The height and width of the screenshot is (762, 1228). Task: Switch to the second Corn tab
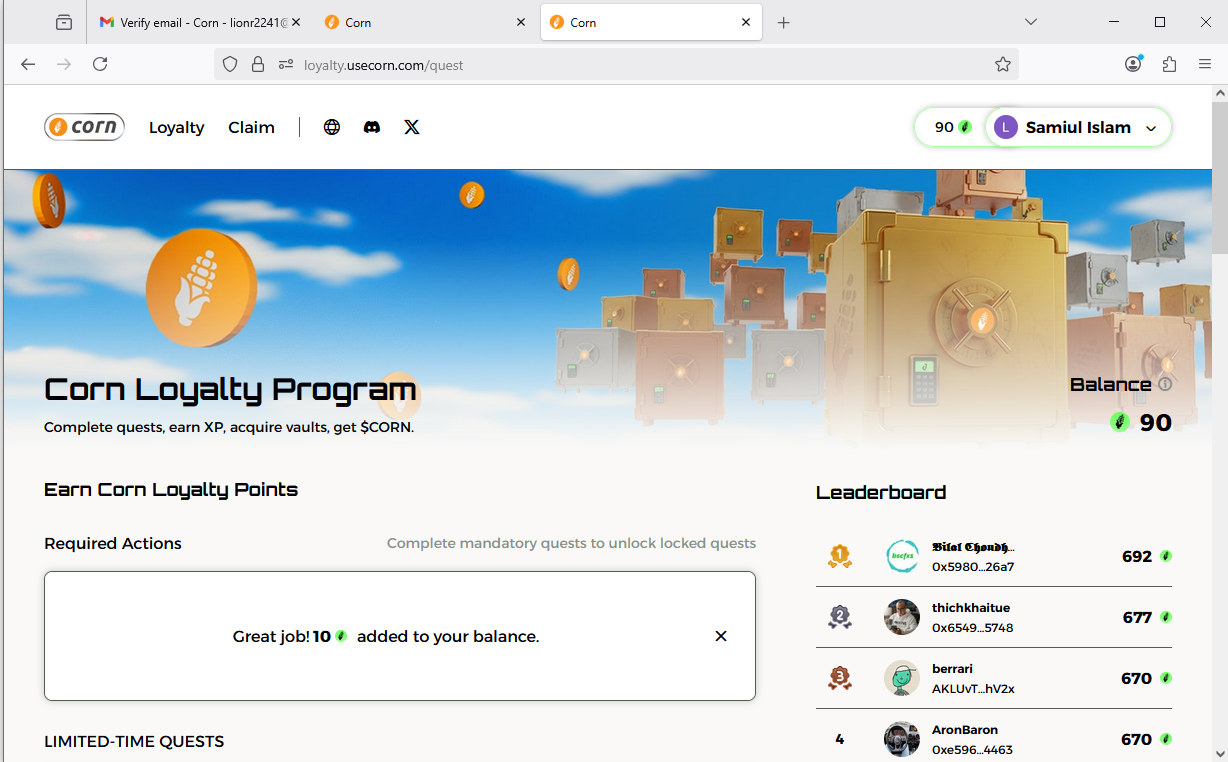pos(425,22)
